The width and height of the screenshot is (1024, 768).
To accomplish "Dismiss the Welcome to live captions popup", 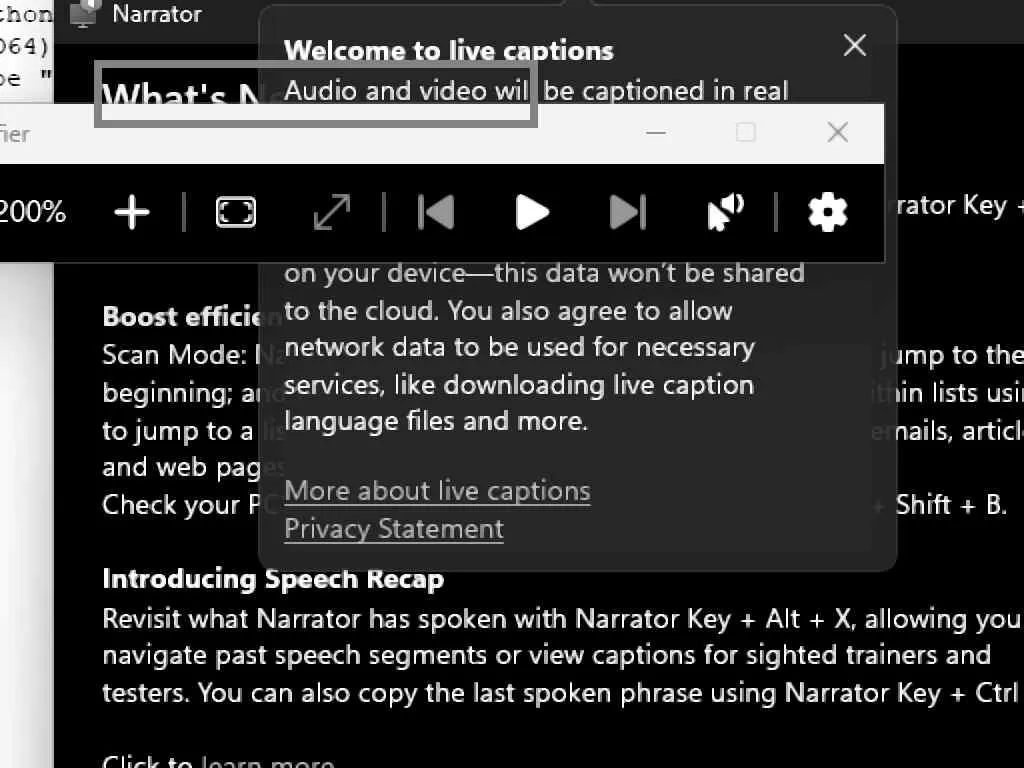I will tap(854, 45).
